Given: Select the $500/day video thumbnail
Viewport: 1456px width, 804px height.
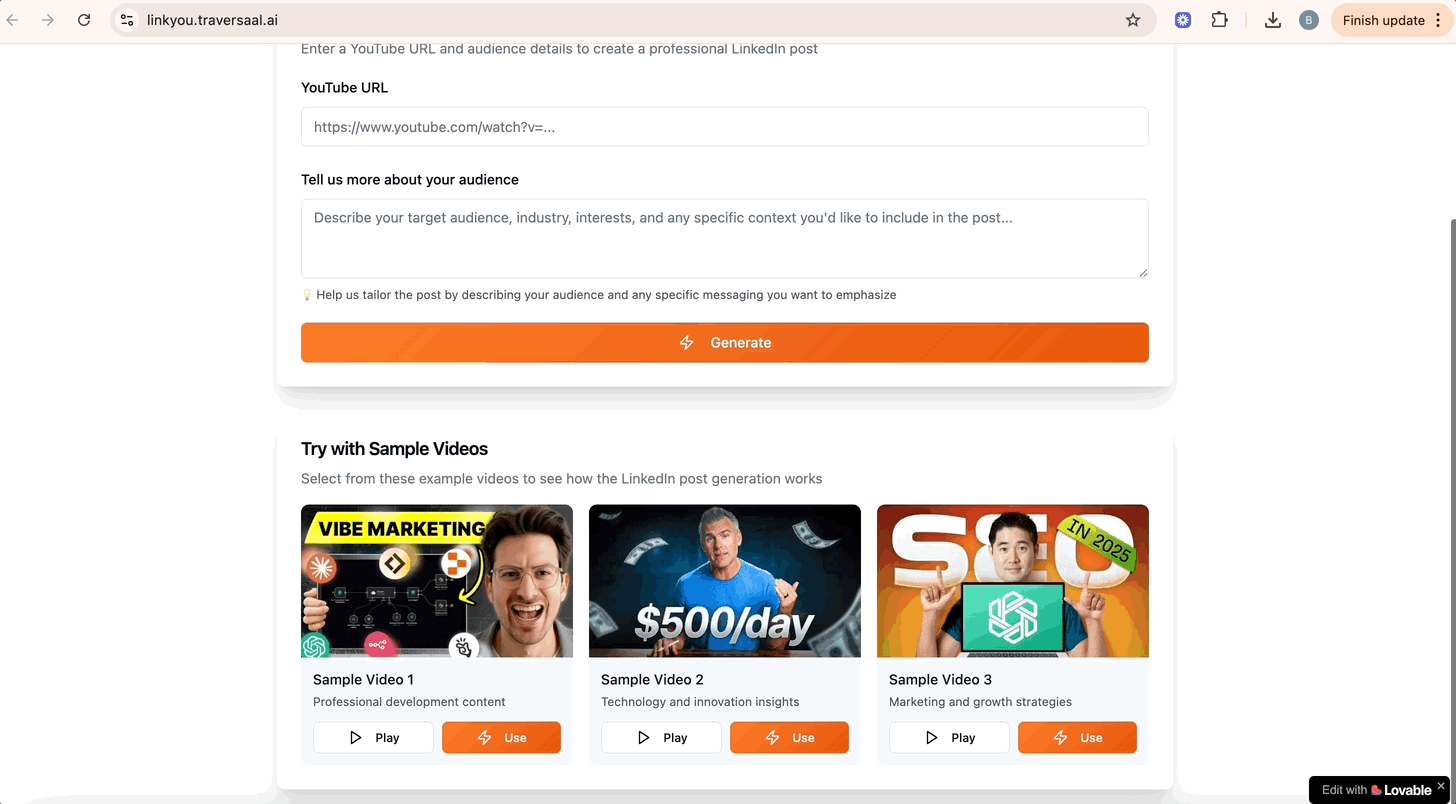Looking at the screenshot, I should pos(725,581).
